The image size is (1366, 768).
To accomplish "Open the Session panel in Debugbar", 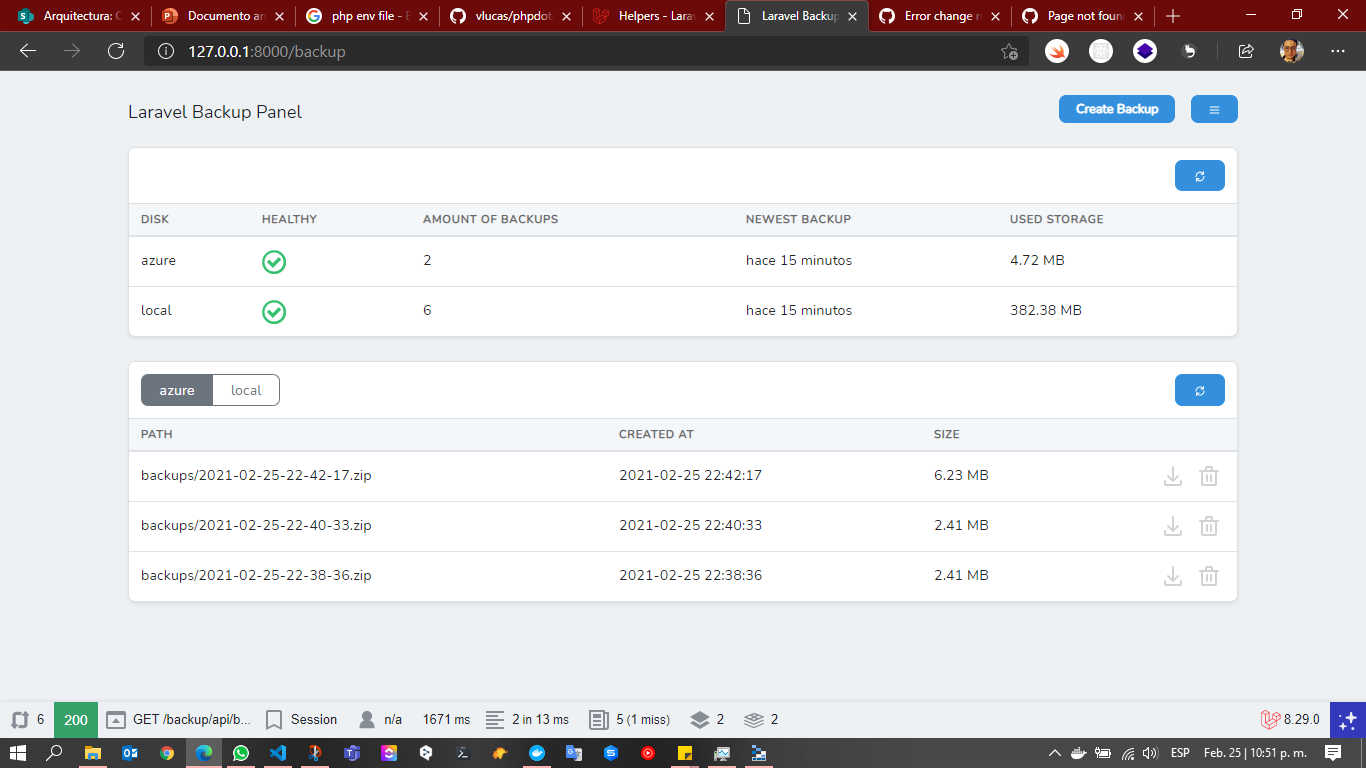I will point(313,719).
